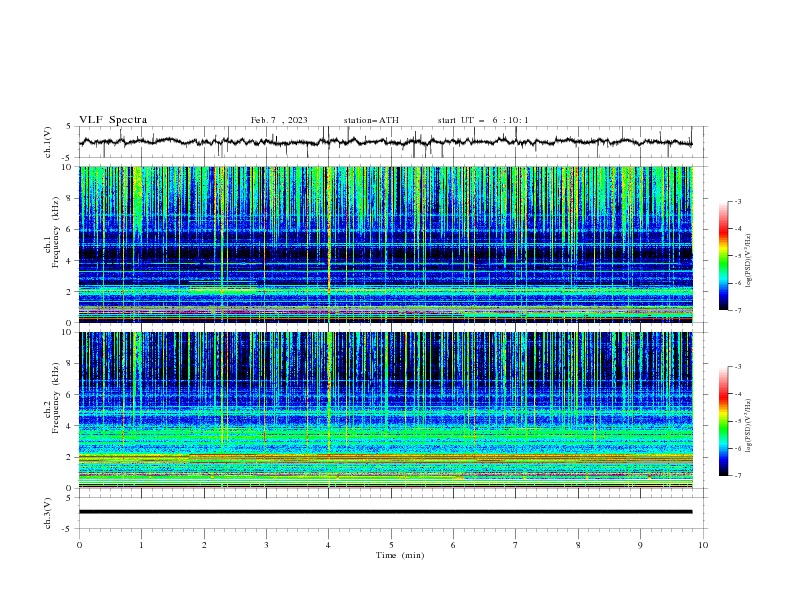This screenshot has width=792, height=612.
Task: Click the 'VLF Spectra' title text
Action: [113, 120]
